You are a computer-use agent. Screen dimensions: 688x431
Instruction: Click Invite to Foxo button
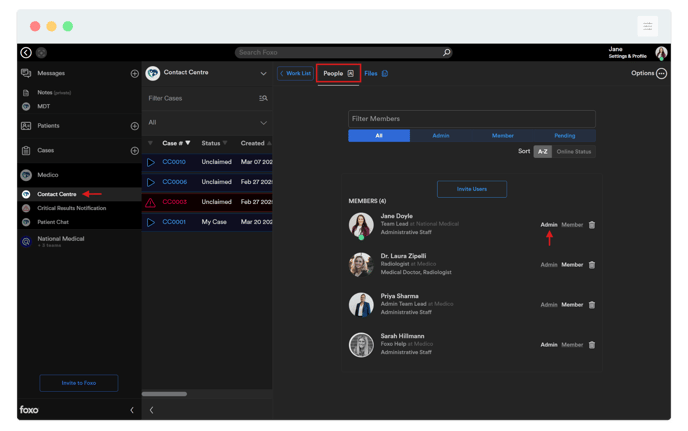79,383
